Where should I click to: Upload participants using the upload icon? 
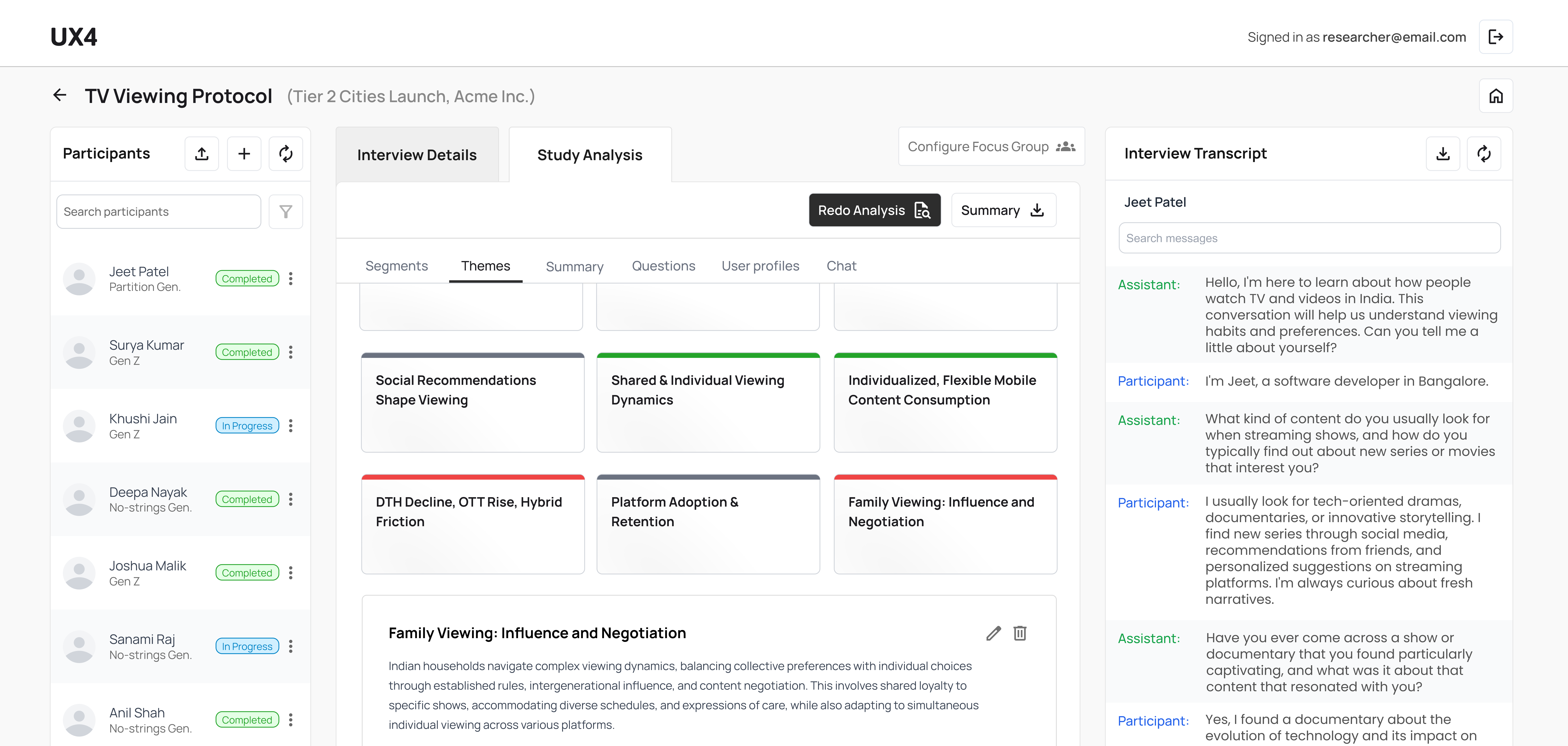pyautogui.click(x=202, y=153)
